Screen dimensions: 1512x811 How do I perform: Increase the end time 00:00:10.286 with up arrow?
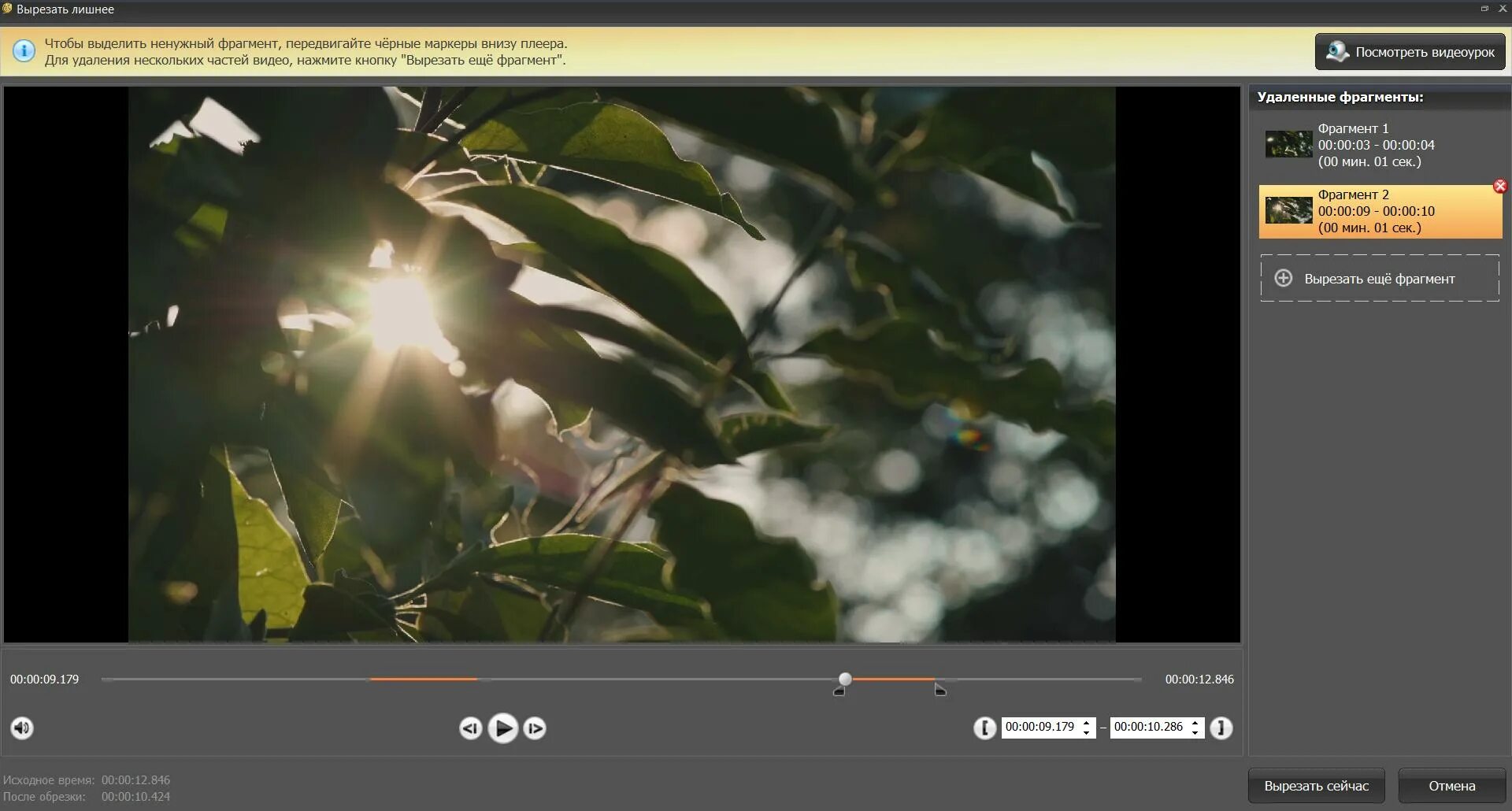click(x=1195, y=722)
